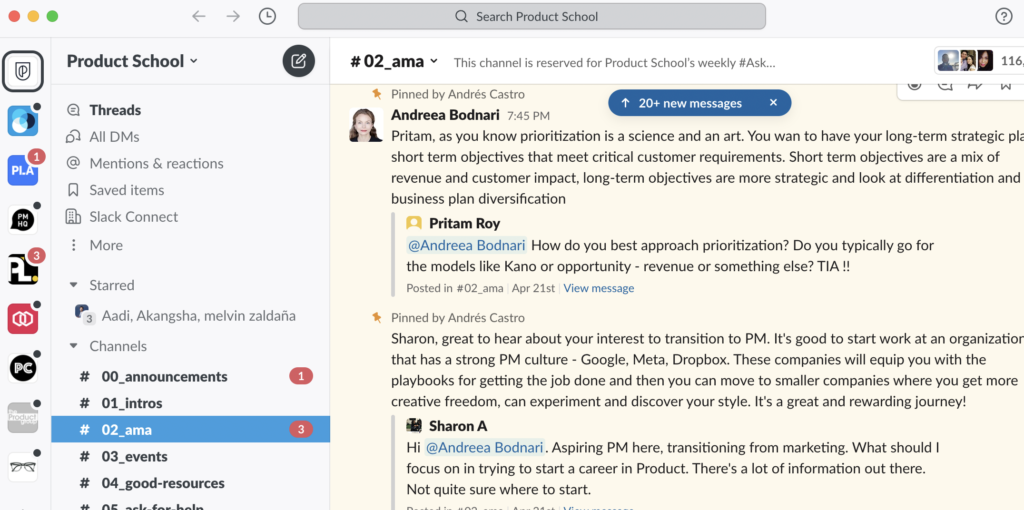Screen dimensions: 1024x510
Task: Open member avatars list at top right
Action: pyautogui.click(x=965, y=61)
